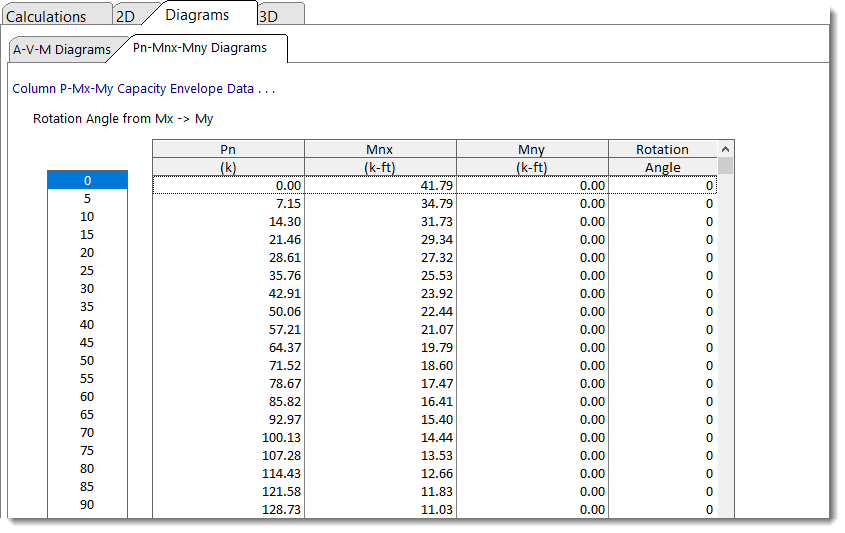Pick rotation angle 75 from list
Screen dimensions: 845x533
87,451
